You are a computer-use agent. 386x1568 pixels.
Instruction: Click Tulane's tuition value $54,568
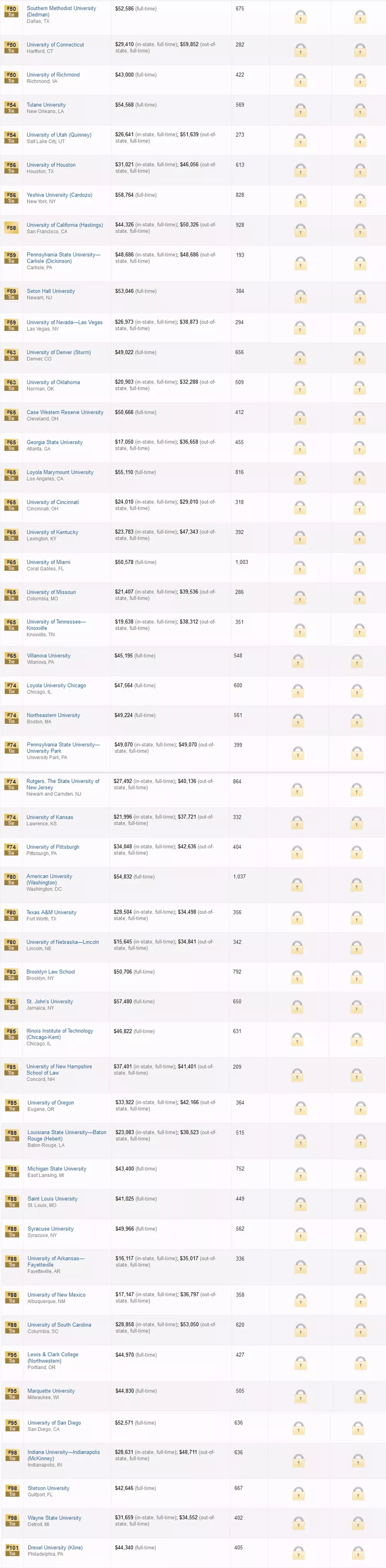pos(125,105)
